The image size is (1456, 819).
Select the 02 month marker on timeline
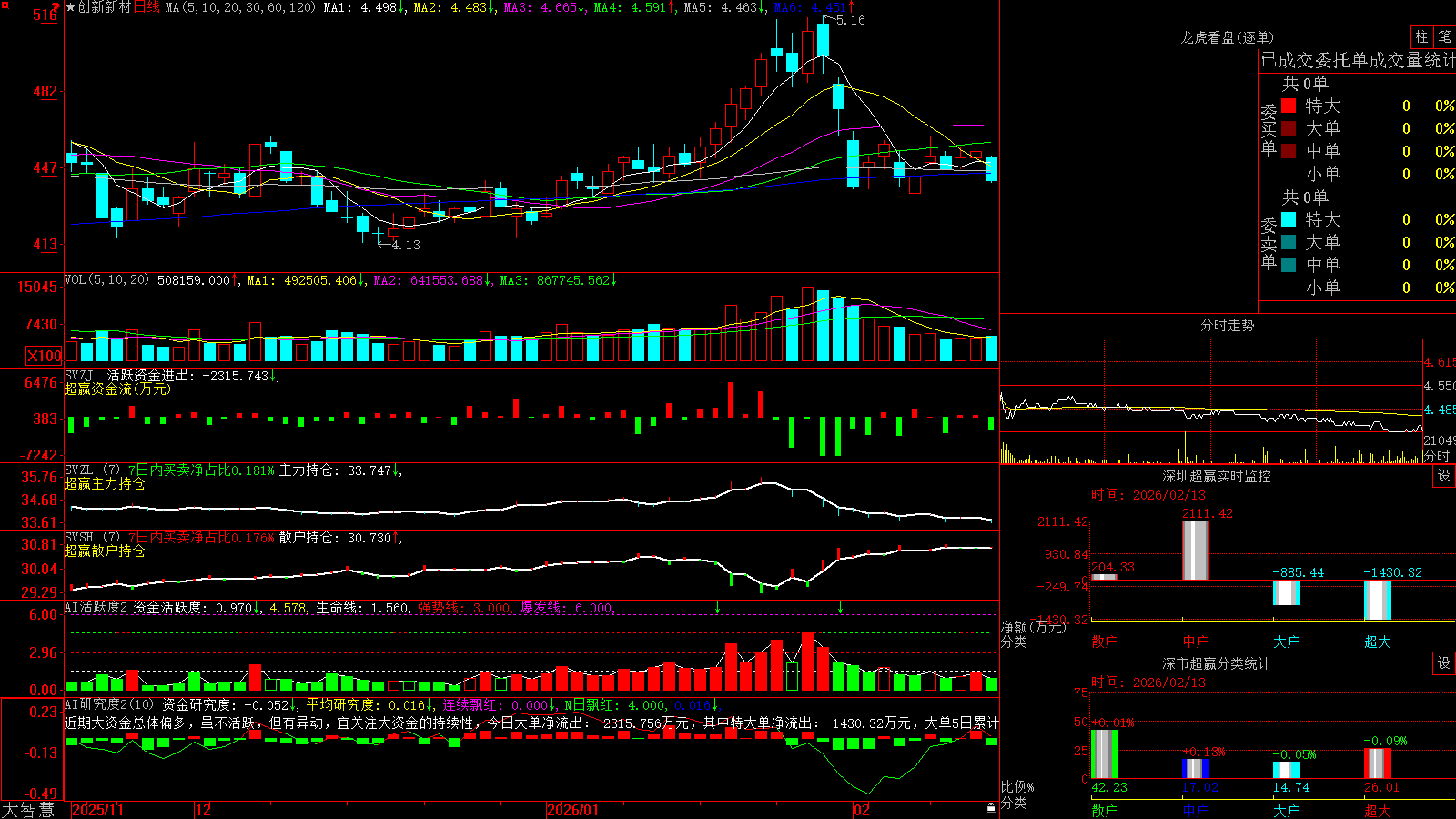(x=862, y=810)
